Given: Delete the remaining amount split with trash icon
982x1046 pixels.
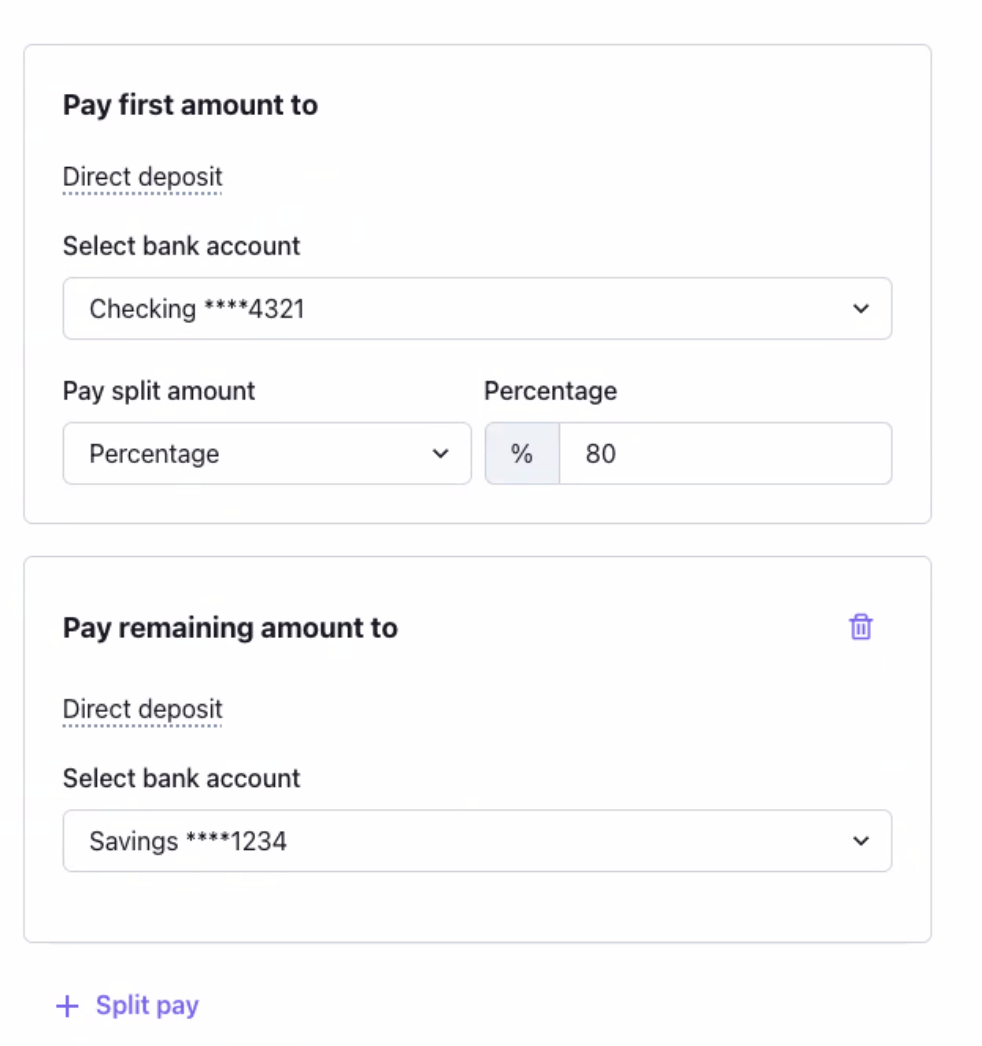Looking at the screenshot, I should pos(861,627).
